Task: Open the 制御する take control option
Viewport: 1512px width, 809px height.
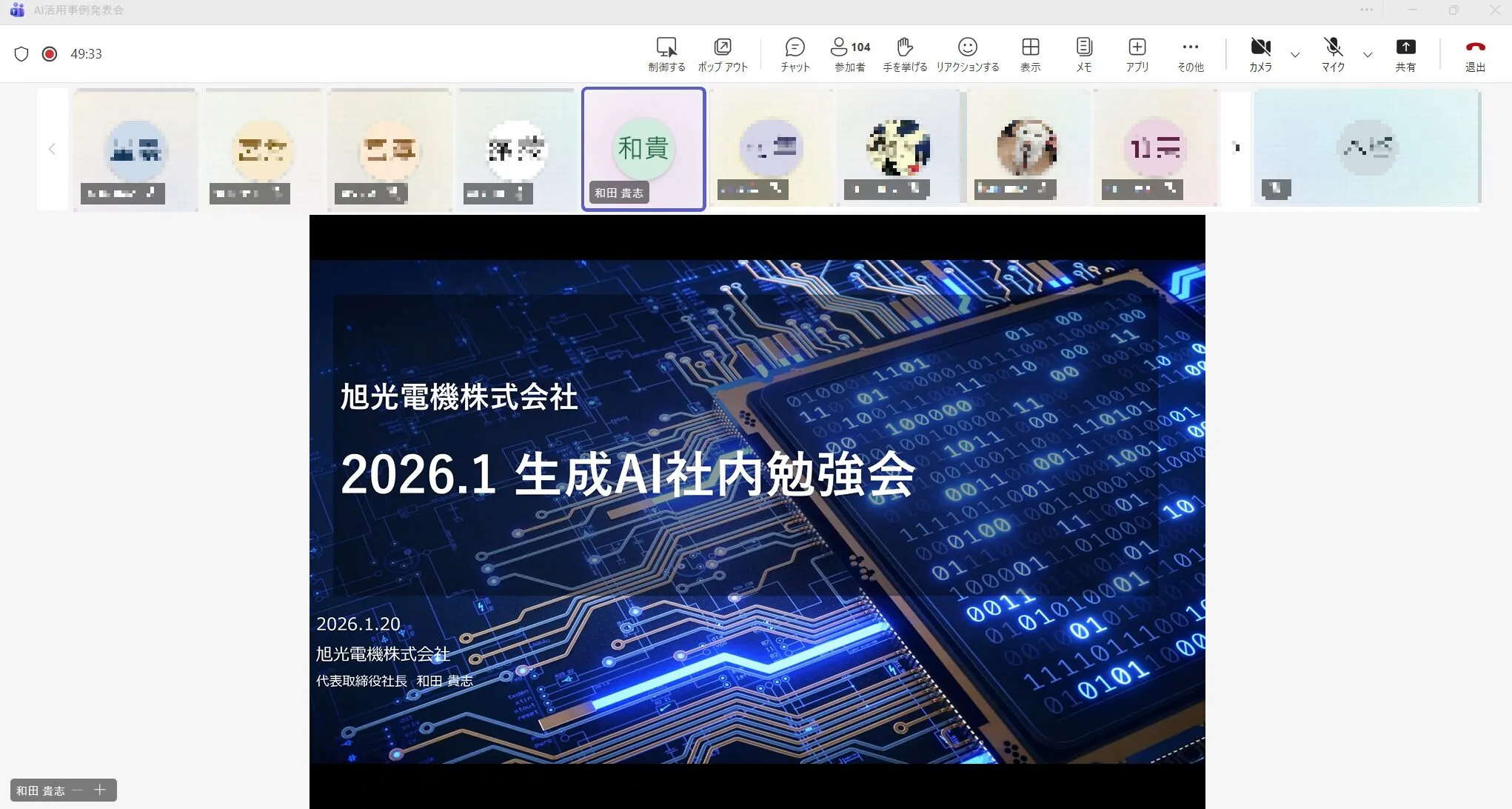Action: tap(666, 55)
